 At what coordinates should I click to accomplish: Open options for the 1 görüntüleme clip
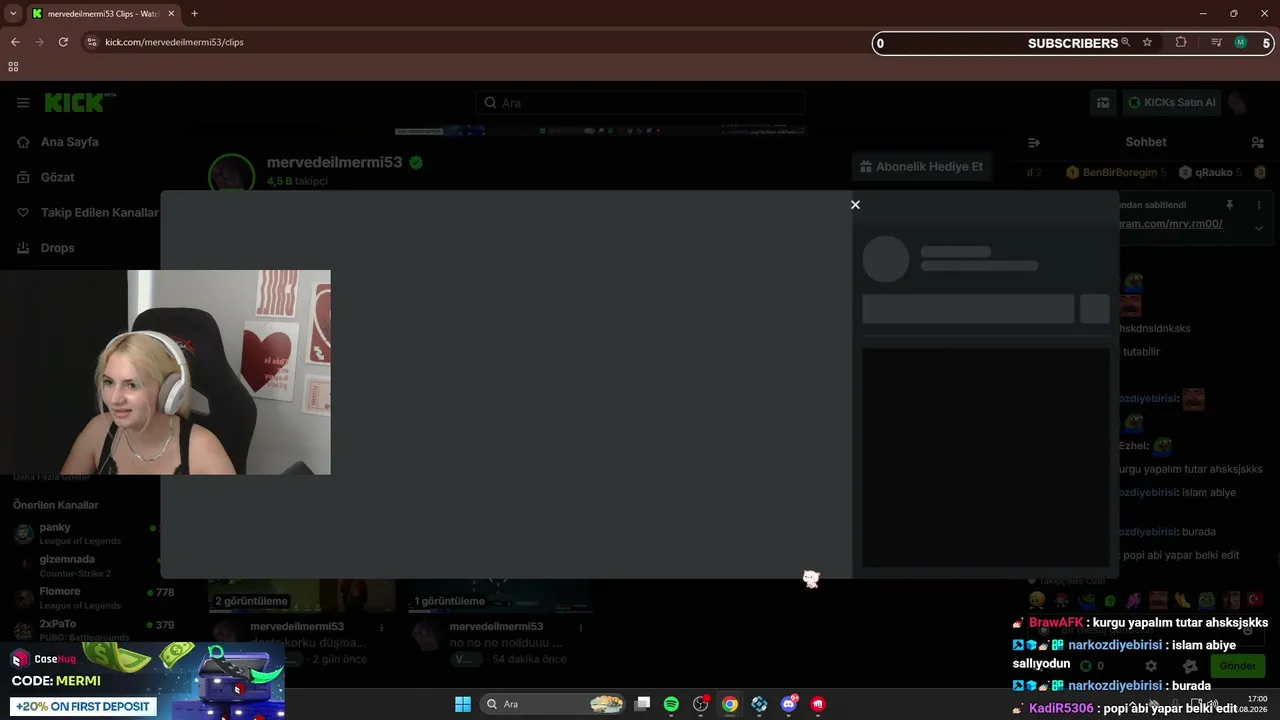pos(580,627)
